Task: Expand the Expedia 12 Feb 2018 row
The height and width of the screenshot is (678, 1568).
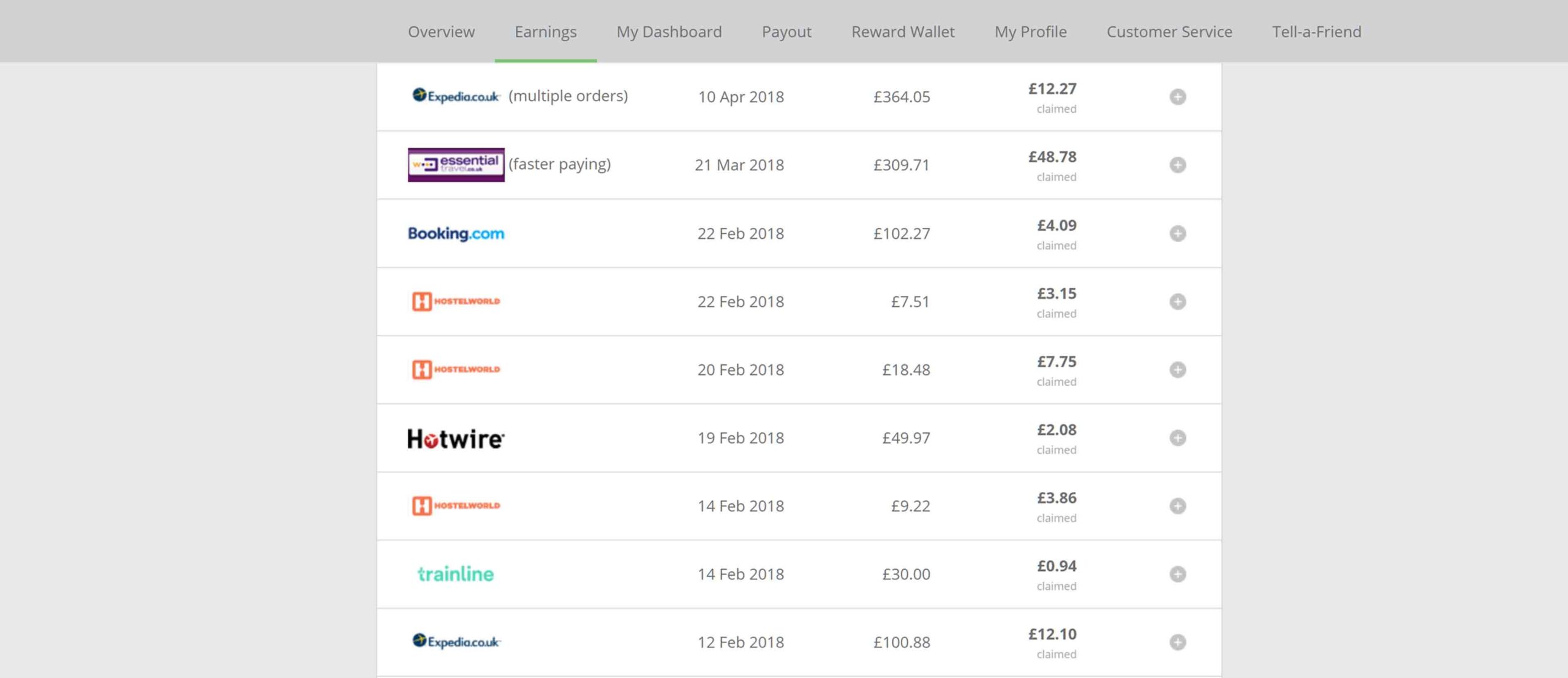Action: 1177,642
